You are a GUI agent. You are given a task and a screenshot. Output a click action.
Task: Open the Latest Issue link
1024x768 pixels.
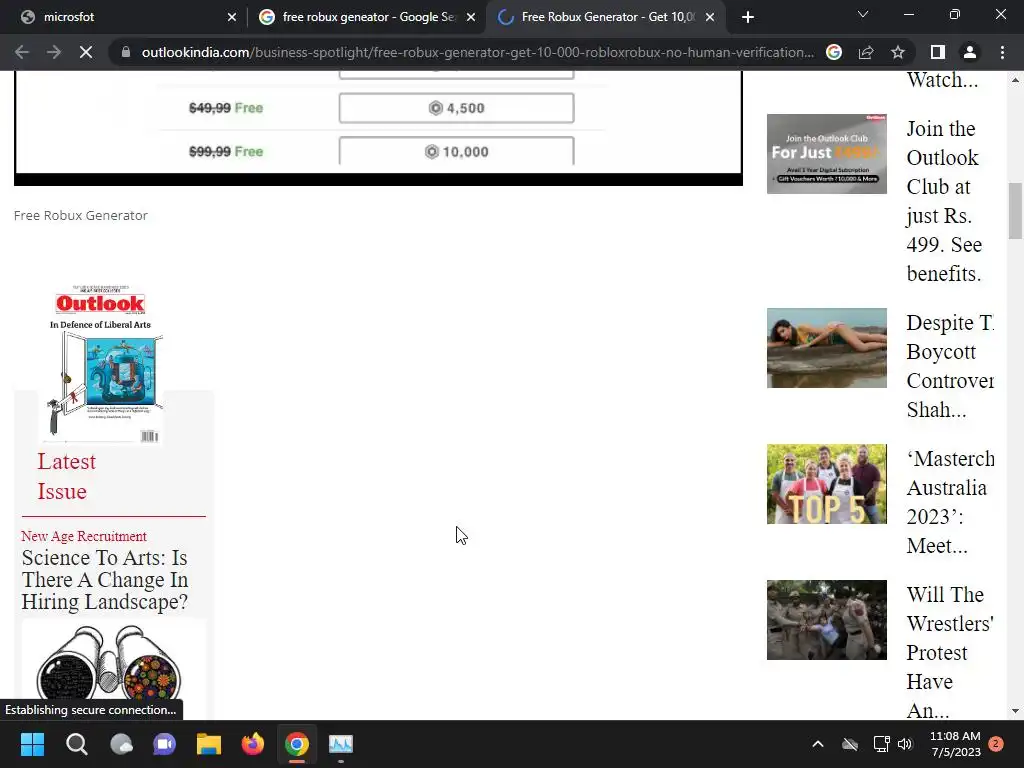[x=67, y=476]
